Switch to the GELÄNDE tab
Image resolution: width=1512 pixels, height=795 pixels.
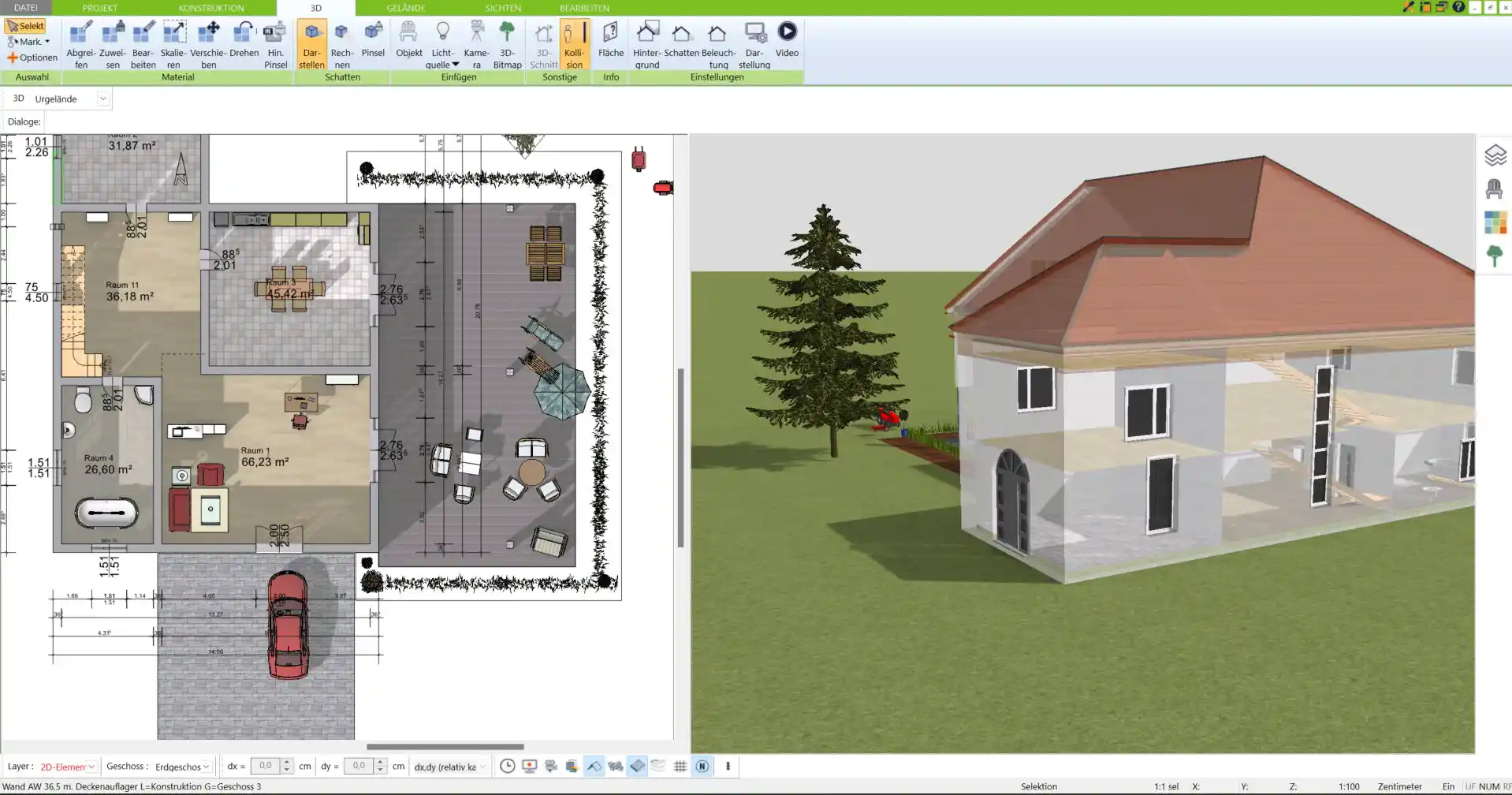(x=406, y=8)
